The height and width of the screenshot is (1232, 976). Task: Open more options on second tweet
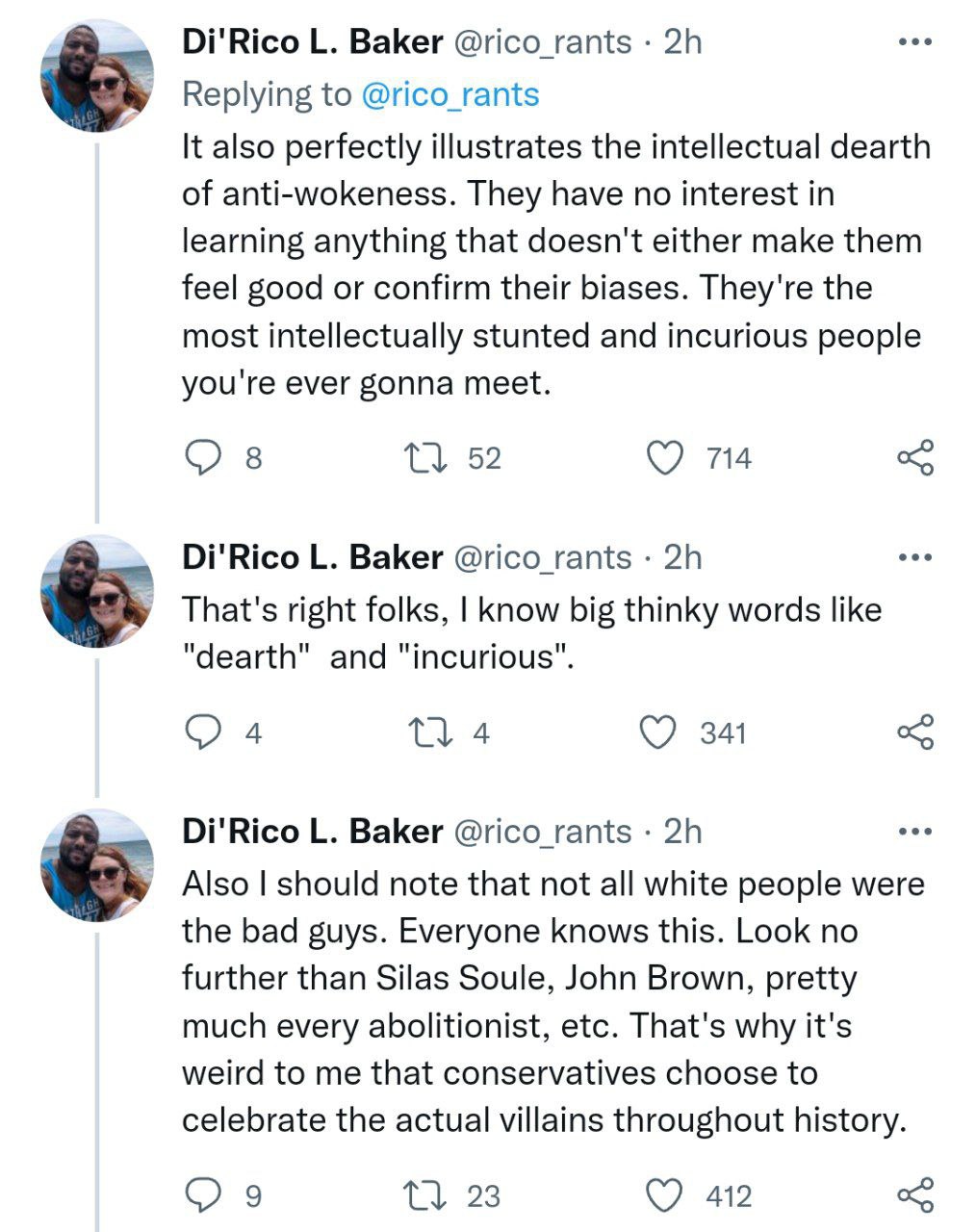click(x=914, y=557)
